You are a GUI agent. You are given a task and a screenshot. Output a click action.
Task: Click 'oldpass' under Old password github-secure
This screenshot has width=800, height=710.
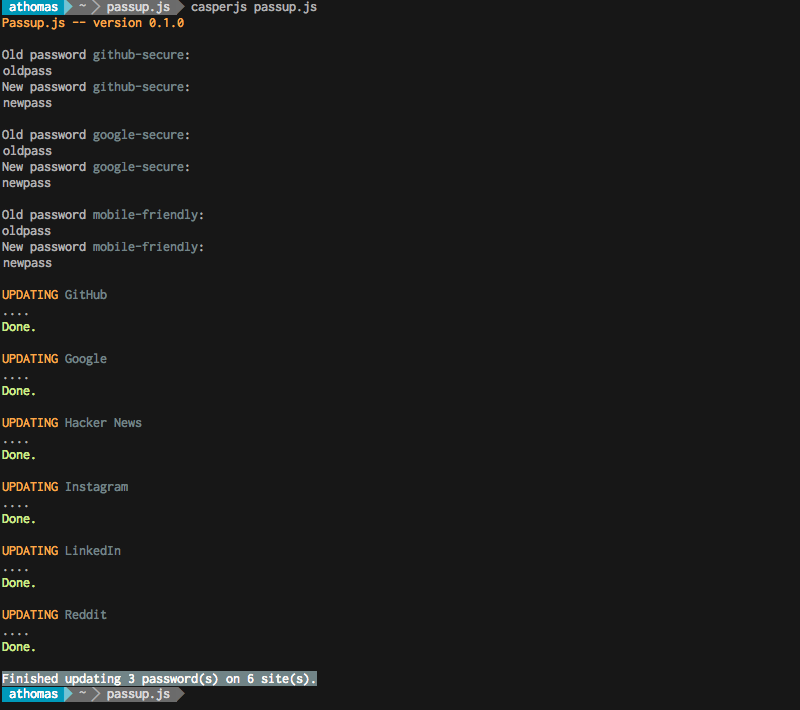pyautogui.click(x=27, y=71)
